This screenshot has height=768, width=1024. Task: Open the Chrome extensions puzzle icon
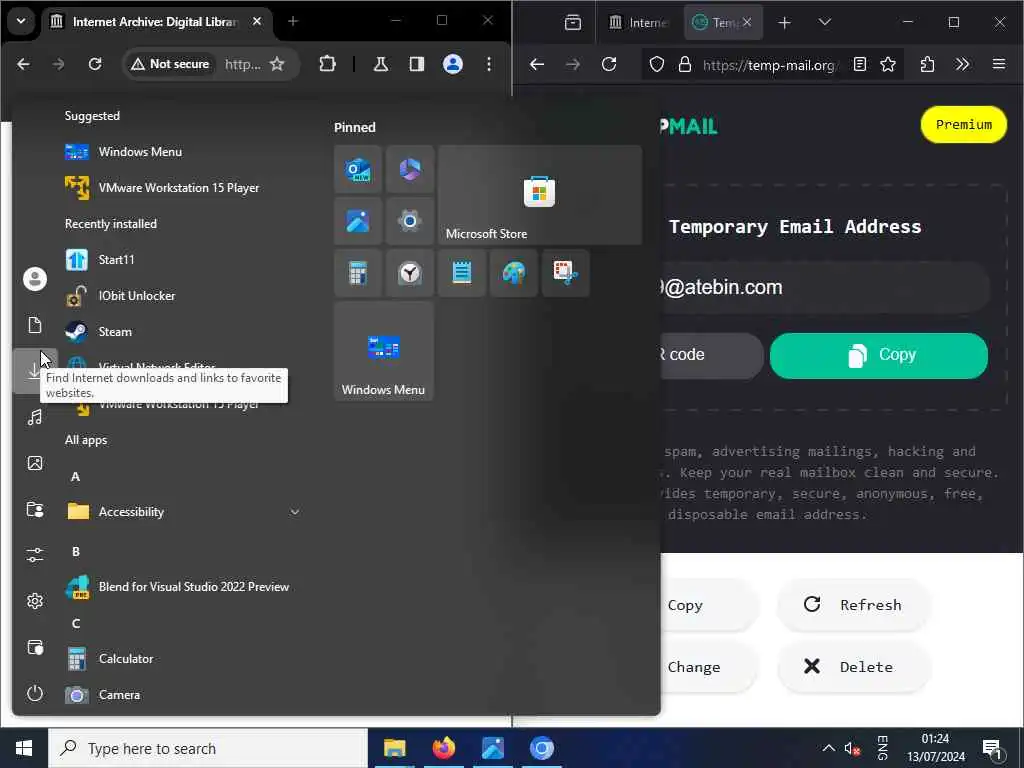pyautogui.click(x=327, y=64)
